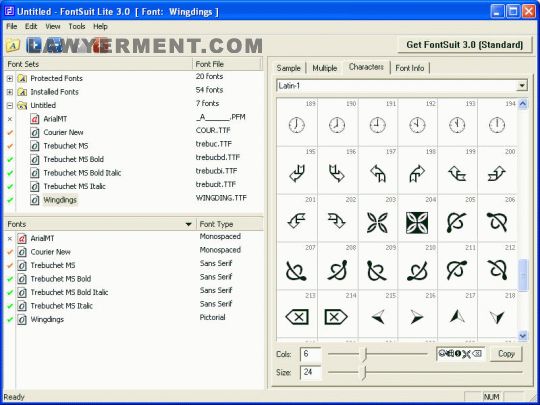This screenshot has width=540, height=405.
Task: Click the character grid scrollbar thumb
Action: pos(523,275)
